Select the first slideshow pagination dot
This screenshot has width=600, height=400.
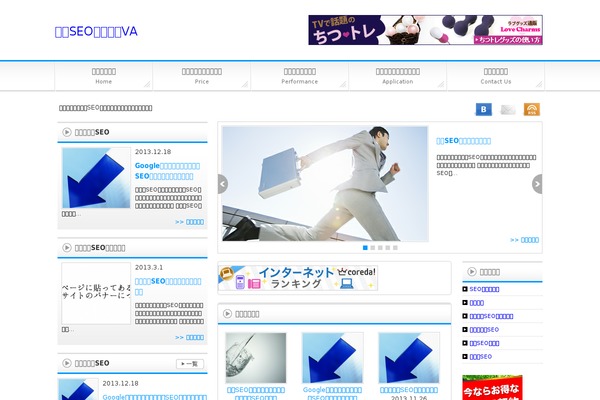click(x=365, y=248)
